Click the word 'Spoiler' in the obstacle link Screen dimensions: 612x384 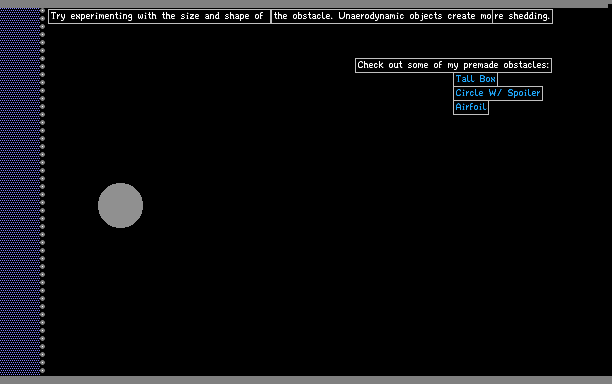pyautogui.click(x=524, y=93)
